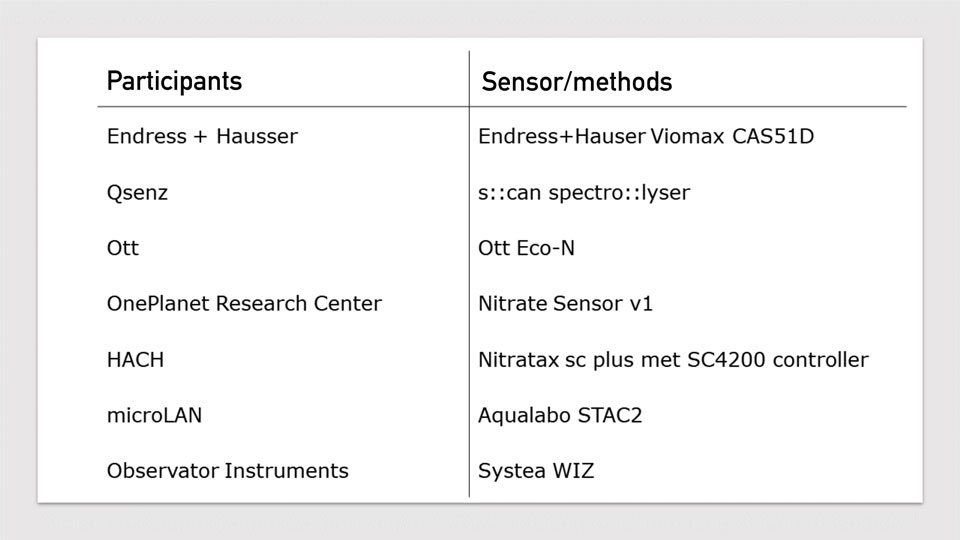Click the word Hausser in first row
This screenshot has height=540, width=960.
point(257,136)
